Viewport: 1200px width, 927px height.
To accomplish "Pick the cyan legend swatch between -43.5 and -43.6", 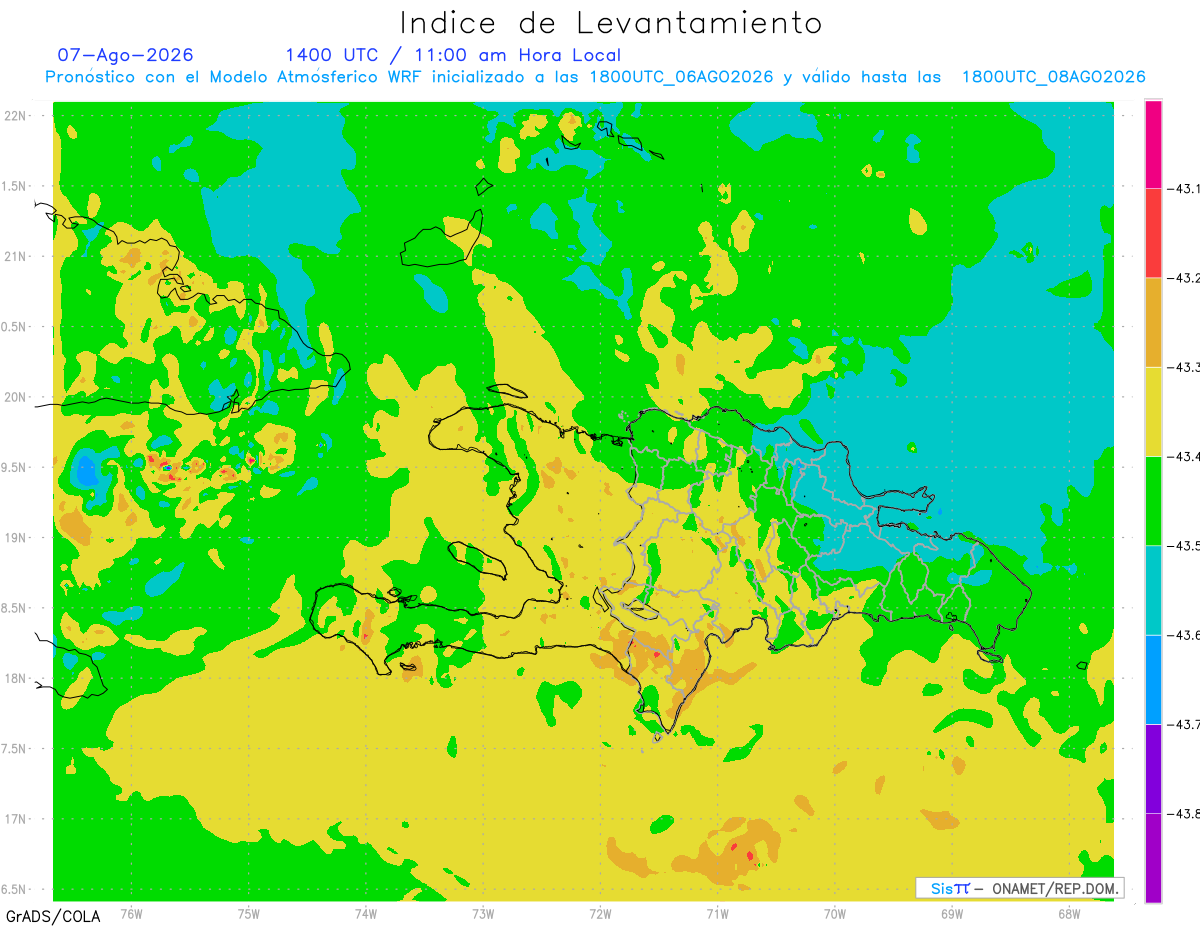I will coord(1153,590).
